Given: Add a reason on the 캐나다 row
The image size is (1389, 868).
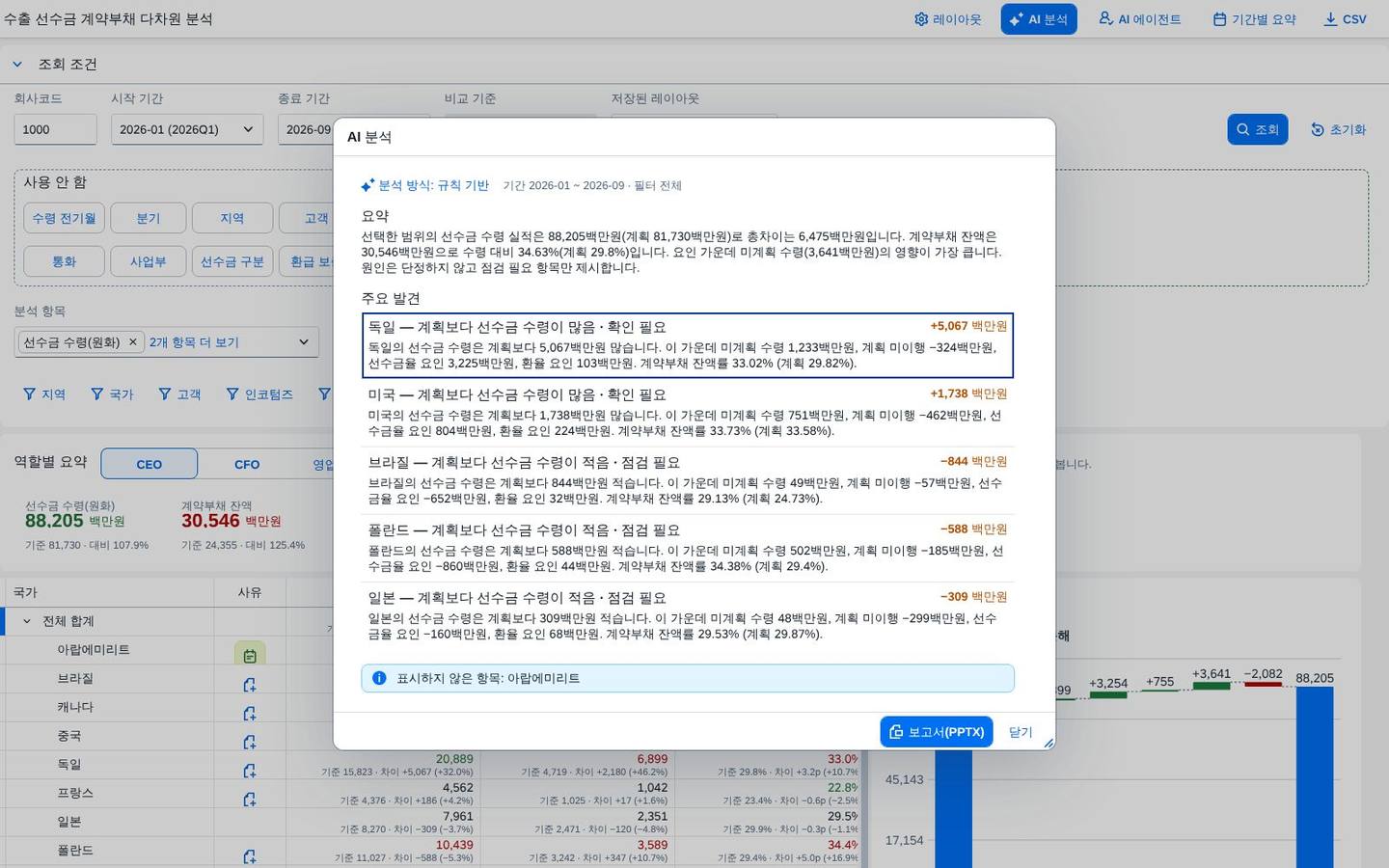Looking at the screenshot, I should [x=250, y=714].
